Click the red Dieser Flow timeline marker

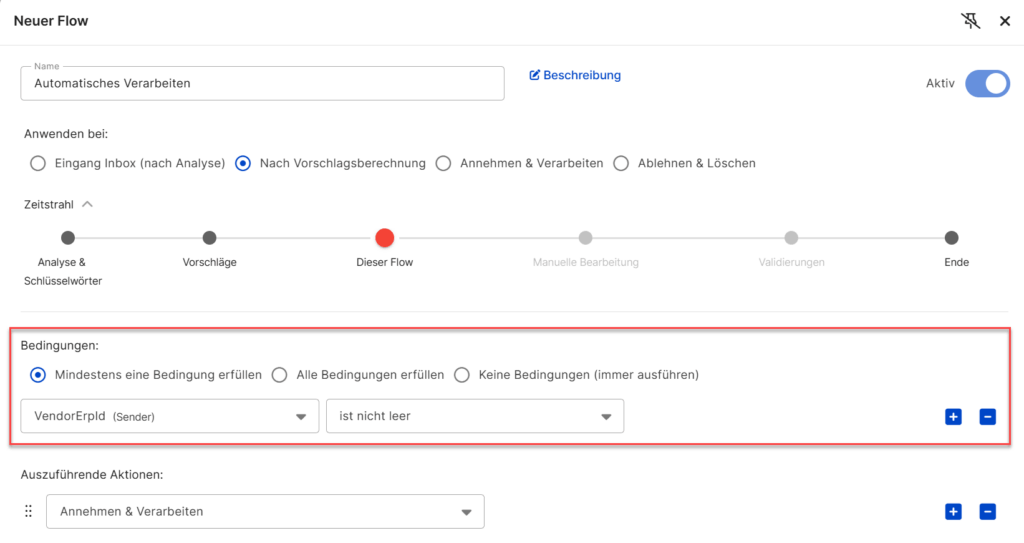[385, 238]
